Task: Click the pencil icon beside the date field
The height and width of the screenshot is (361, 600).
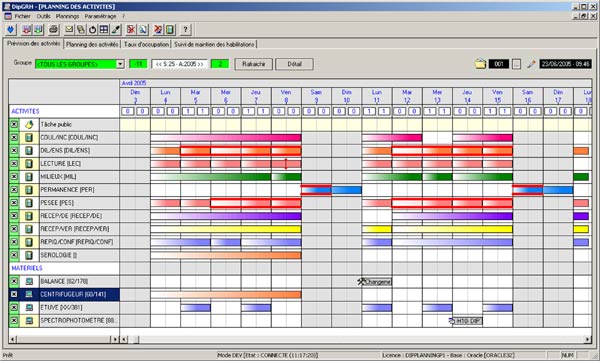Action: tap(531, 64)
